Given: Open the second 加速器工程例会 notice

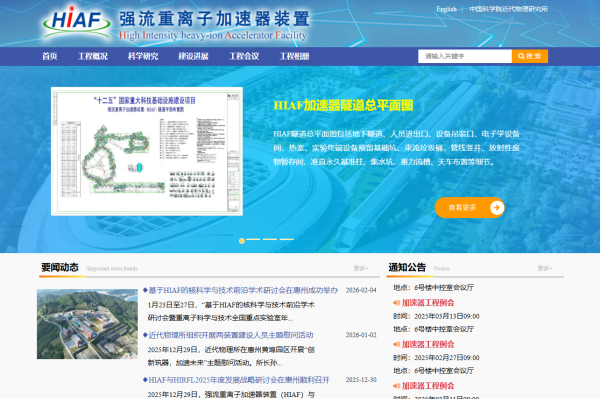Looking at the screenshot, I should click(x=428, y=344).
